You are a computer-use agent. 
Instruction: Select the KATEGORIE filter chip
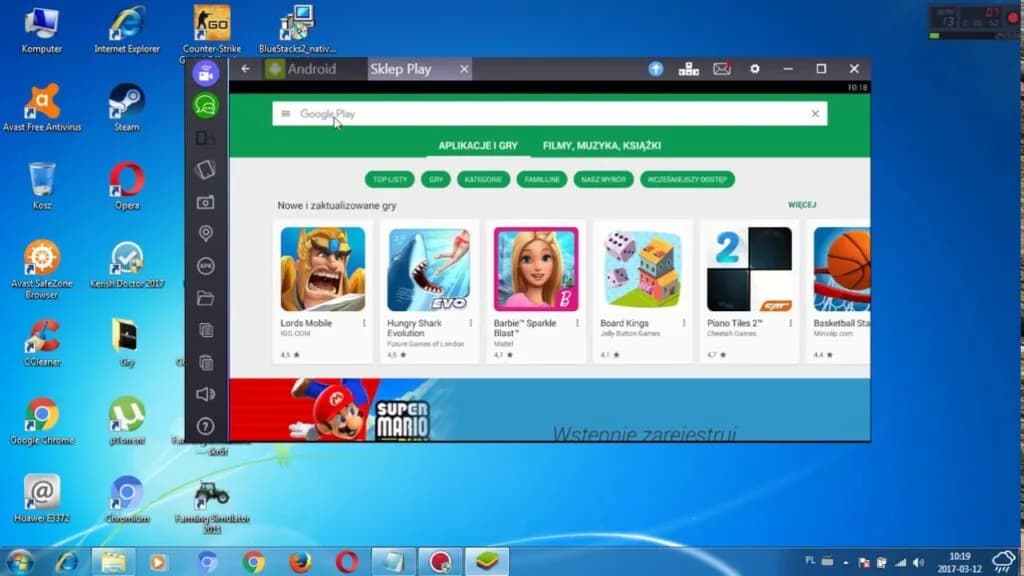483,179
